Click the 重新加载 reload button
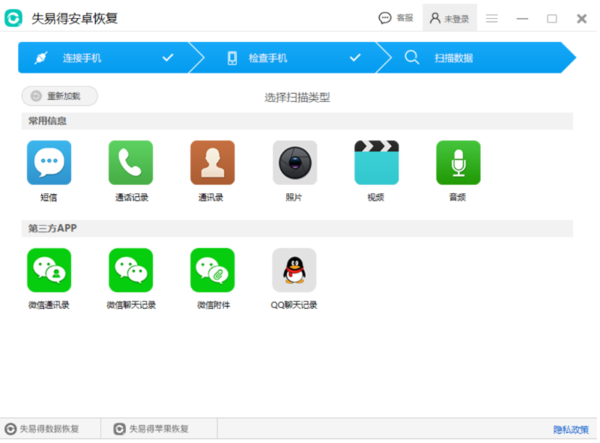Image resolution: width=600 pixels, height=443 pixels. click(60, 96)
